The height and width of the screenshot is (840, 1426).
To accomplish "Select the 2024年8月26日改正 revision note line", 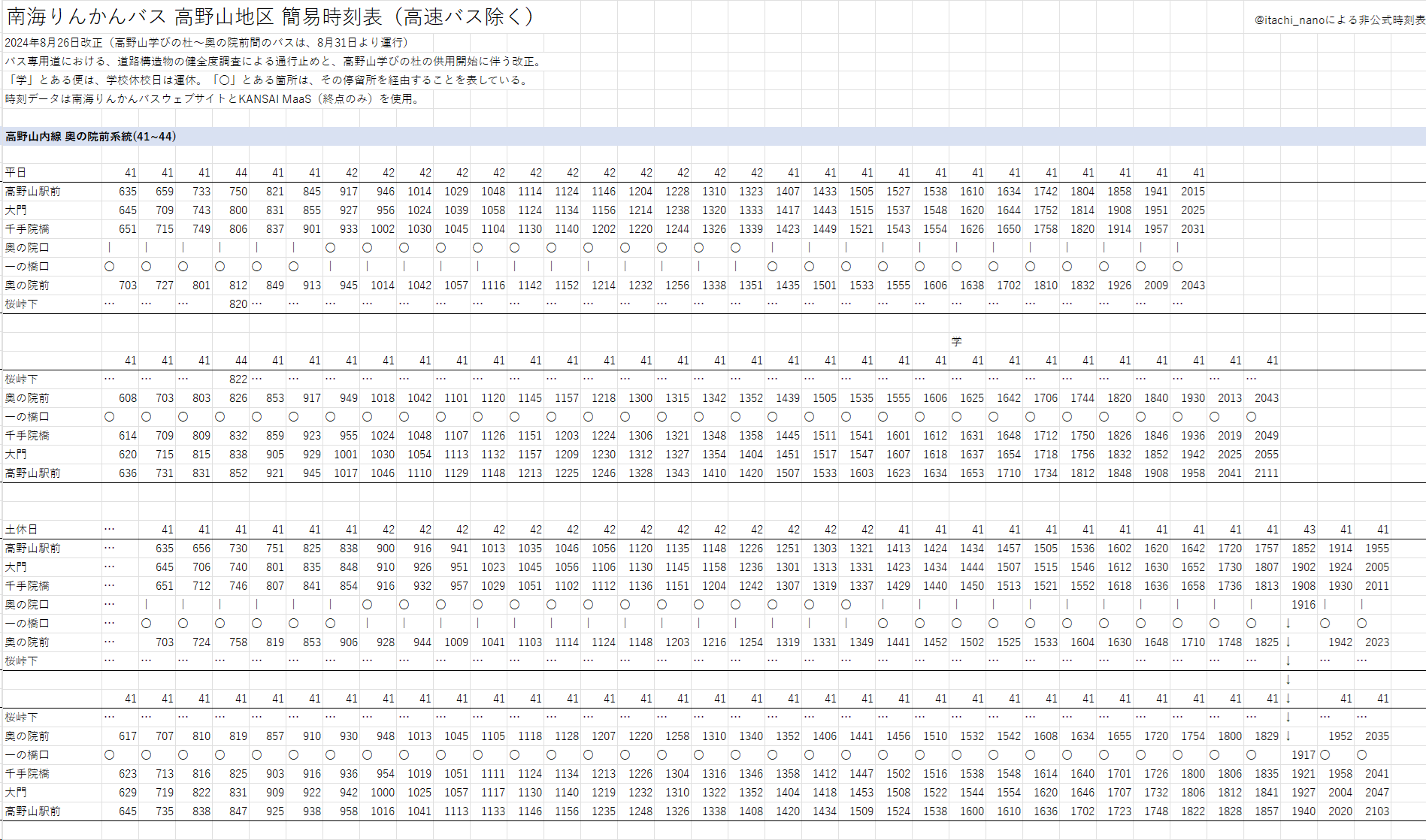I will (x=207, y=43).
